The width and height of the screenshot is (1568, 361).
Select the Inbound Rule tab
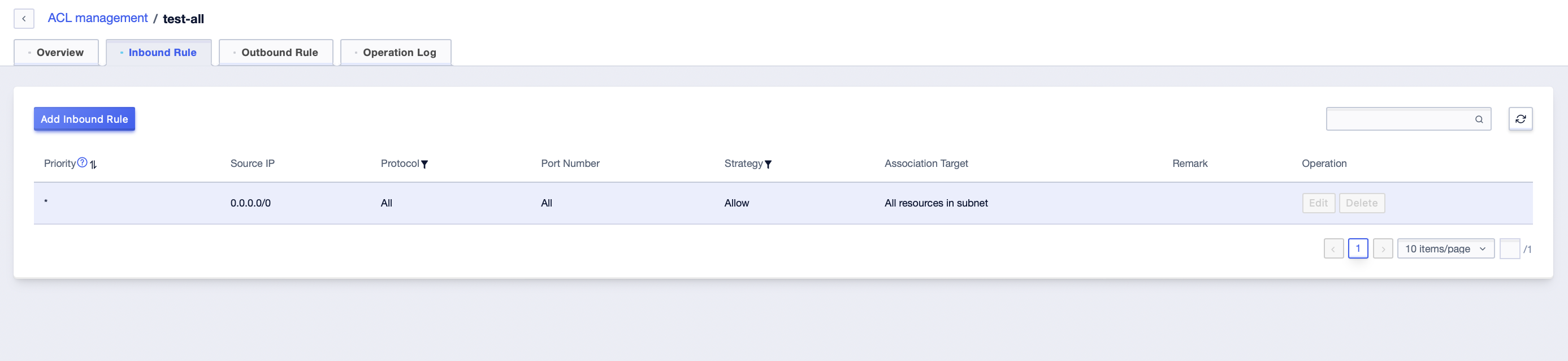[159, 53]
